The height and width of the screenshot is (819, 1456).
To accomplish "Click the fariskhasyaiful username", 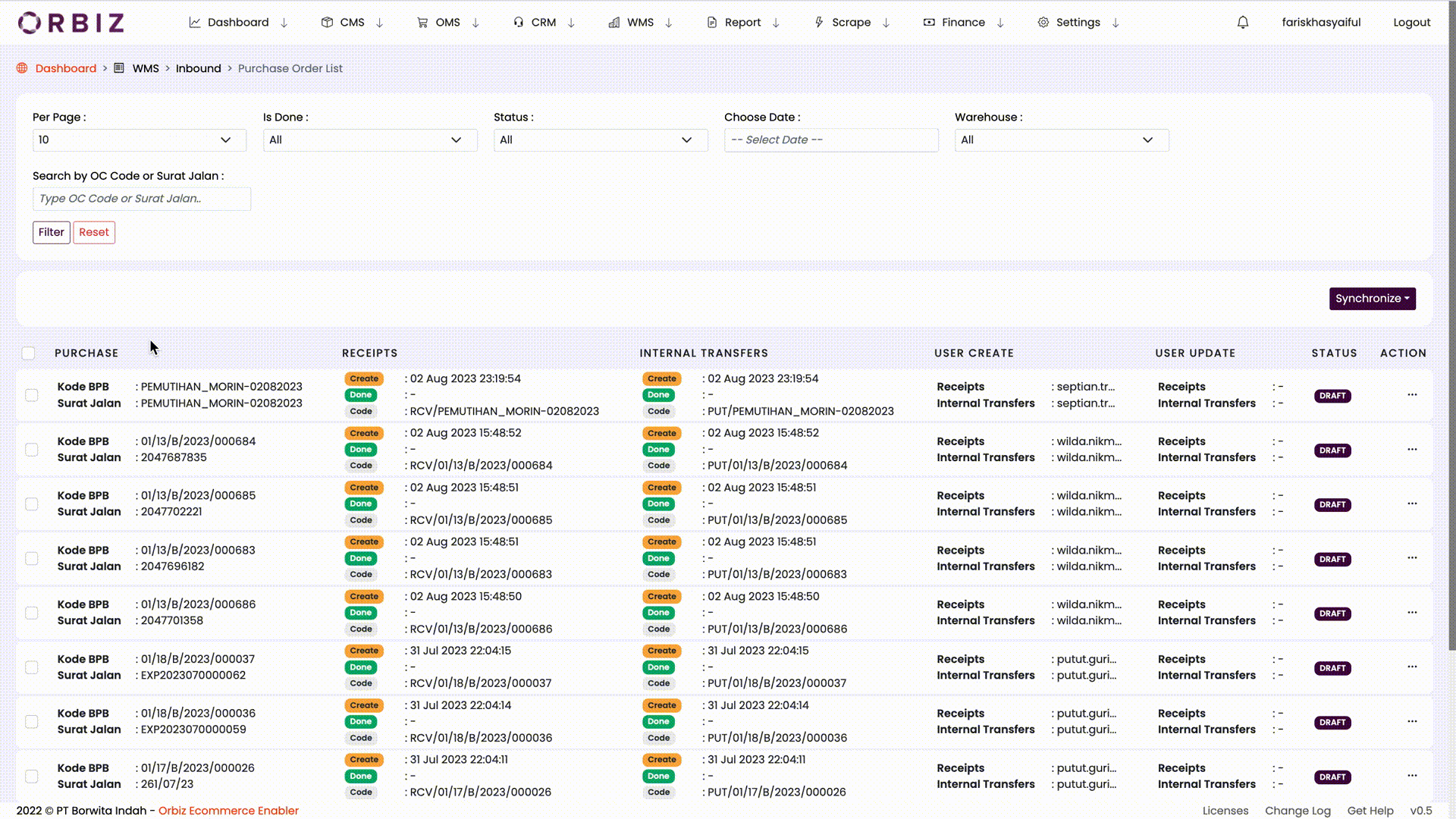I will click(1321, 23).
